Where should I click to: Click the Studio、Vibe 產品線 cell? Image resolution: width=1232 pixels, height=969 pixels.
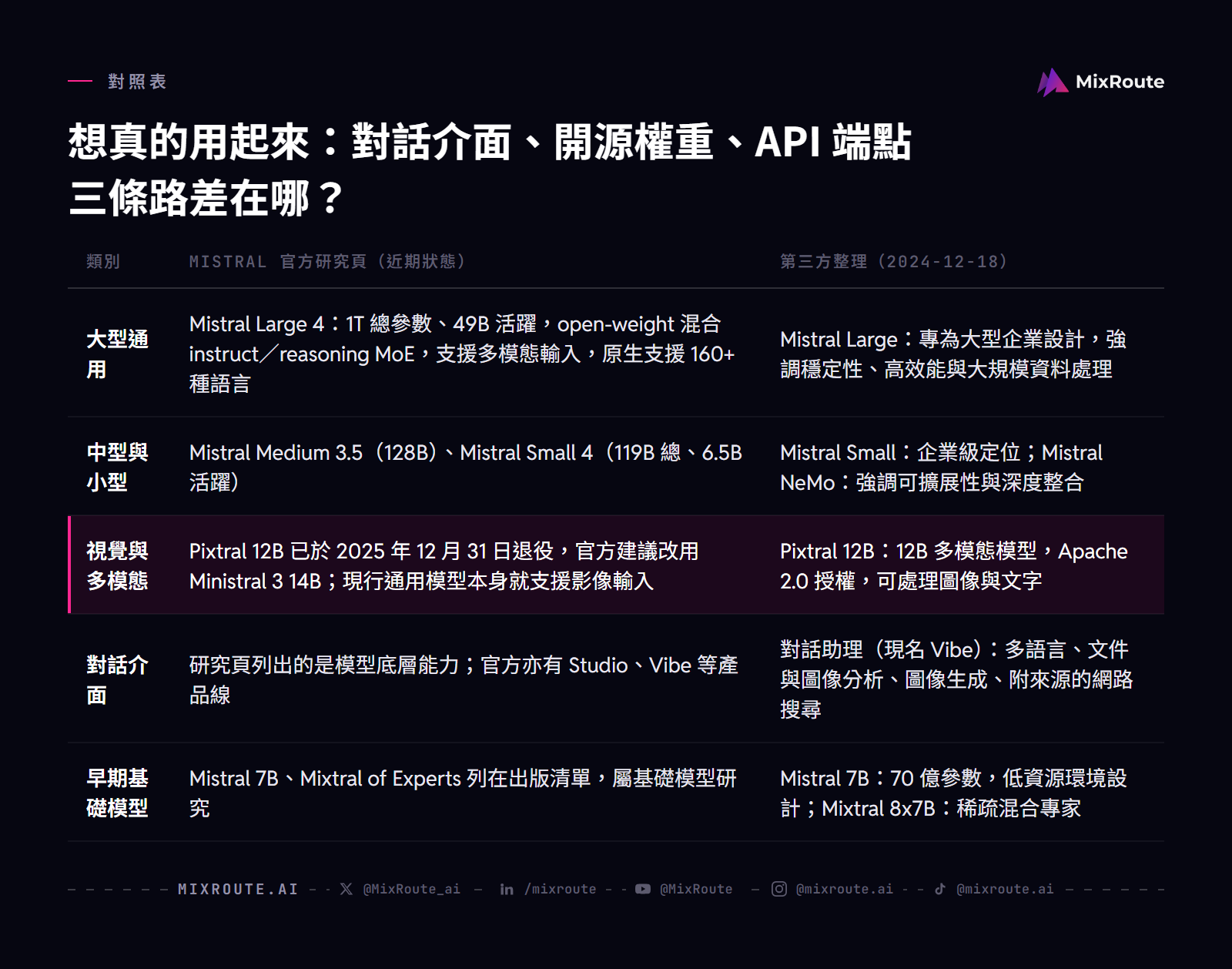tap(464, 679)
